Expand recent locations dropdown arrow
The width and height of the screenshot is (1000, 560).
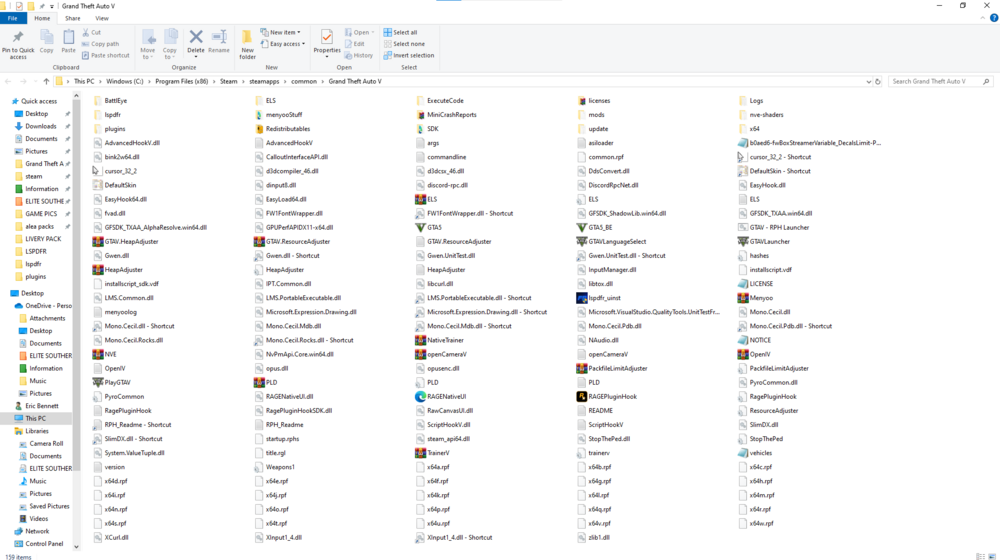click(x=34, y=82)
